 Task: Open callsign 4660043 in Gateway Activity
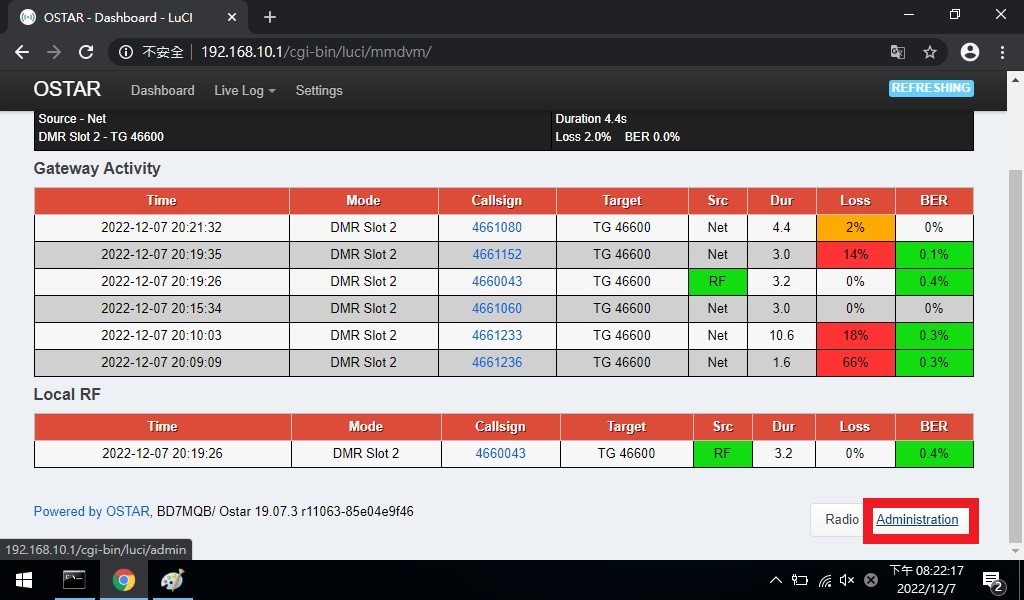pyautogui.click(x=497, y=281)
